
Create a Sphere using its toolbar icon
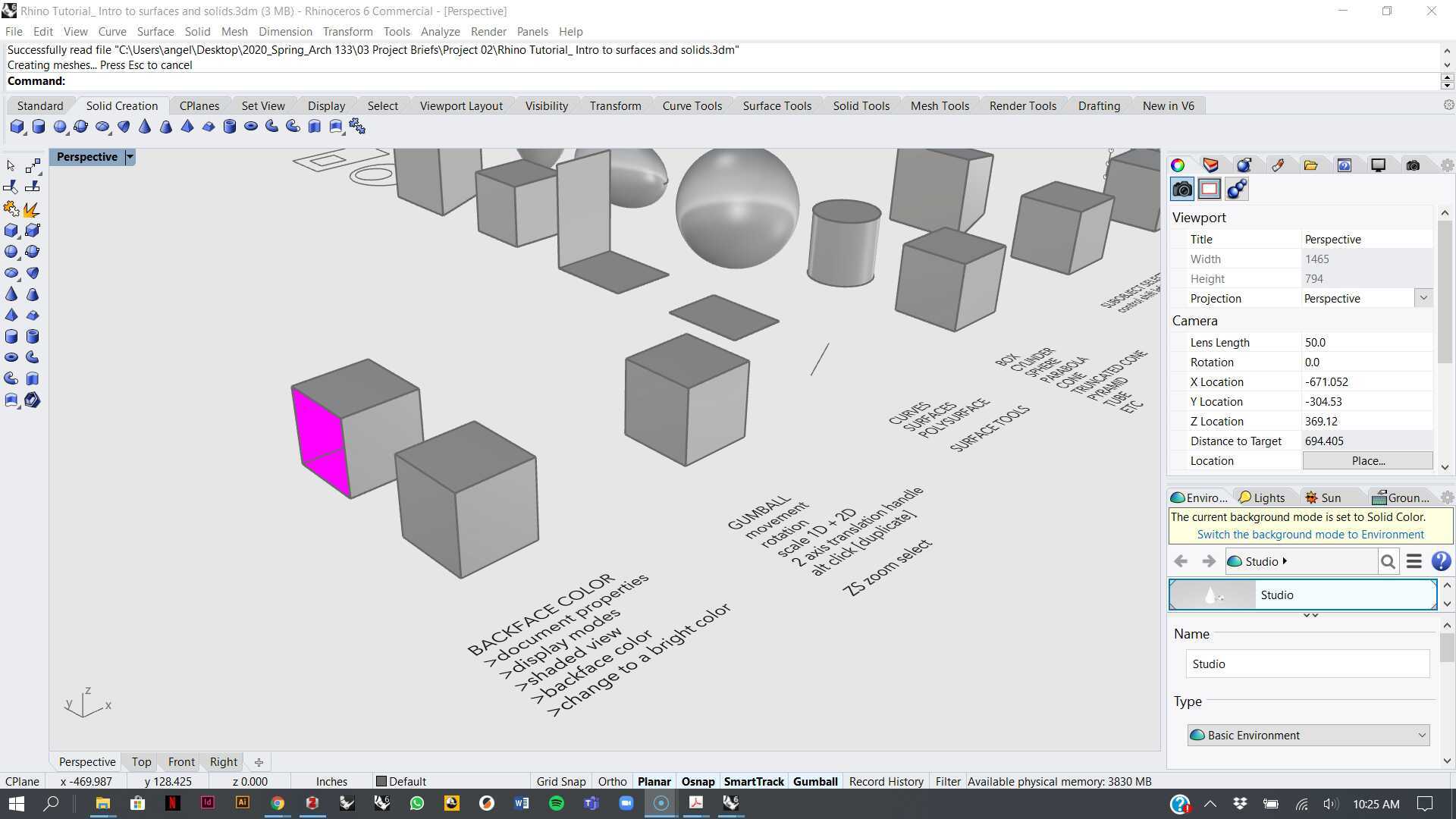point(60,127)
